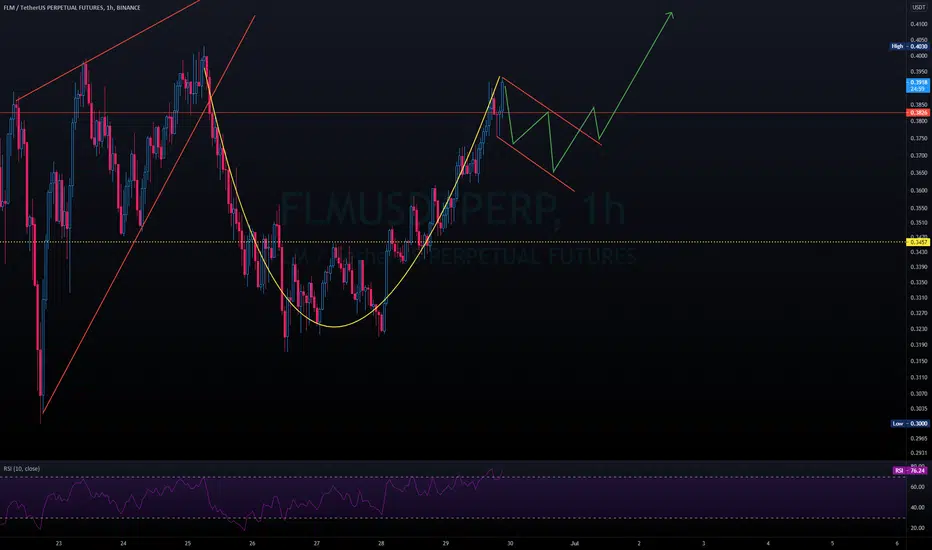Click the 0.3650 tick on price axis

pyautogui.click(x=919, y=173)
